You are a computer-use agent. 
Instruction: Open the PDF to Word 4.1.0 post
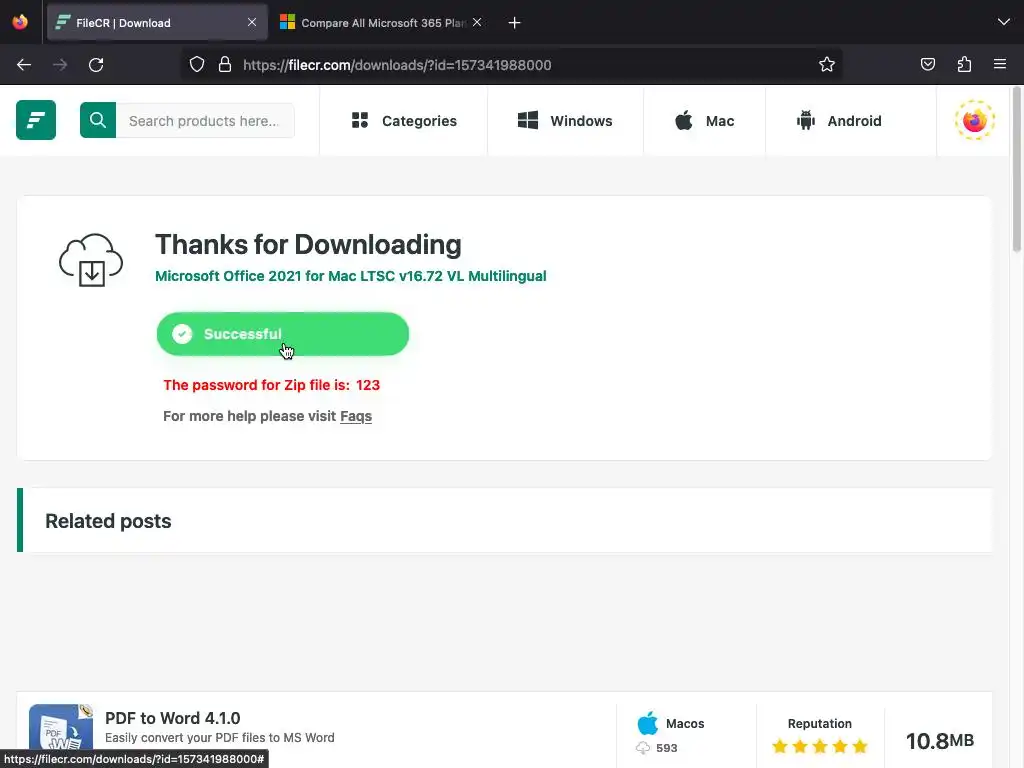[x=172, y=718]
